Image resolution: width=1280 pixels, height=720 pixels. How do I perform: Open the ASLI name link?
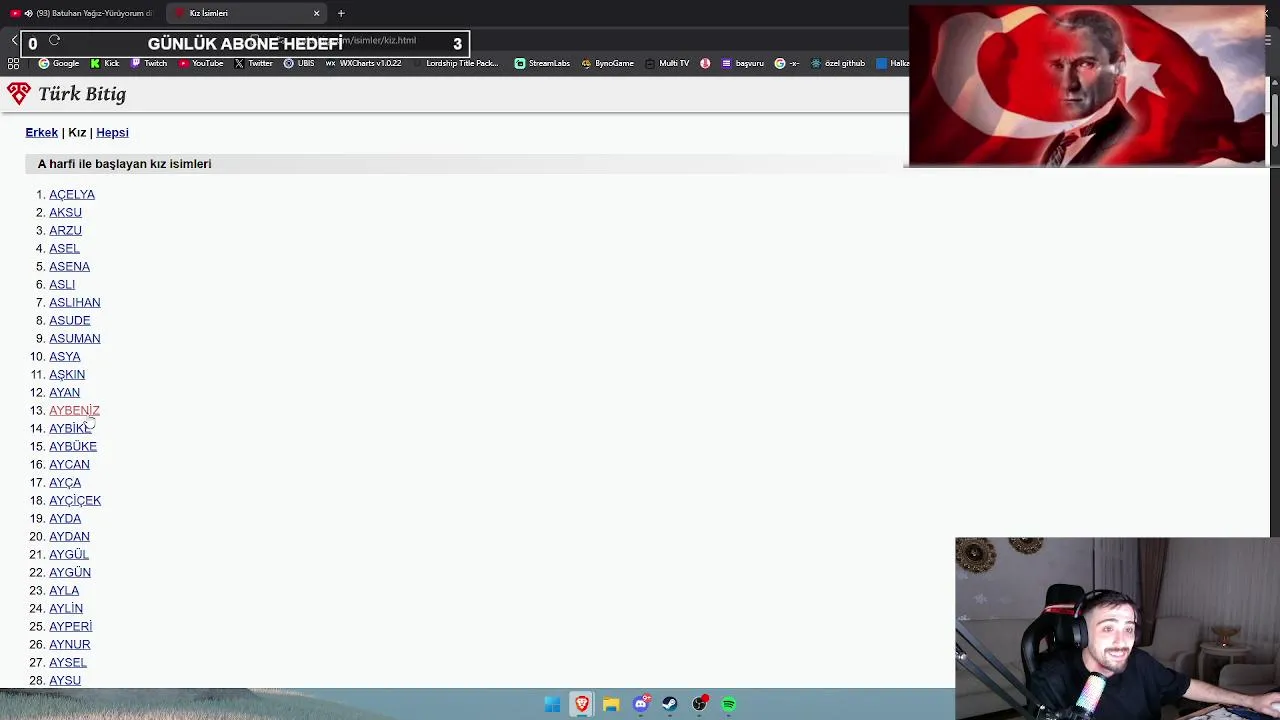pyautogui.click(x=62, y=284)
